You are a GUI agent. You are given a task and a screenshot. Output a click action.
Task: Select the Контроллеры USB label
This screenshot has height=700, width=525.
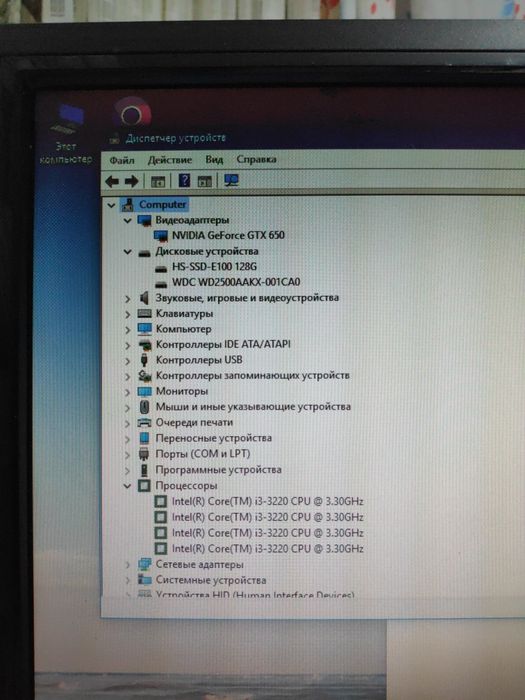tap(199, 360)
